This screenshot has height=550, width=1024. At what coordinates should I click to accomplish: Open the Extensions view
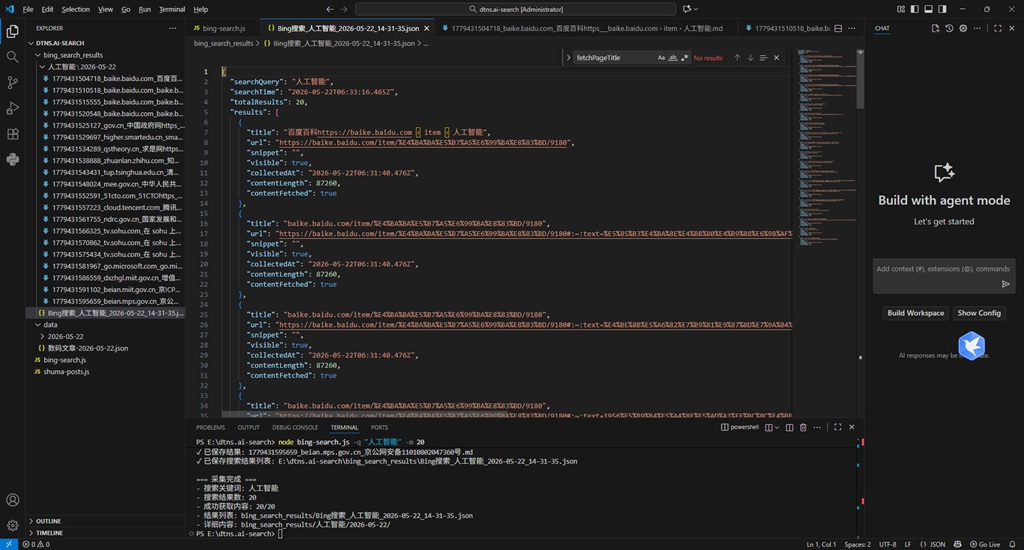tap(12, 134)
